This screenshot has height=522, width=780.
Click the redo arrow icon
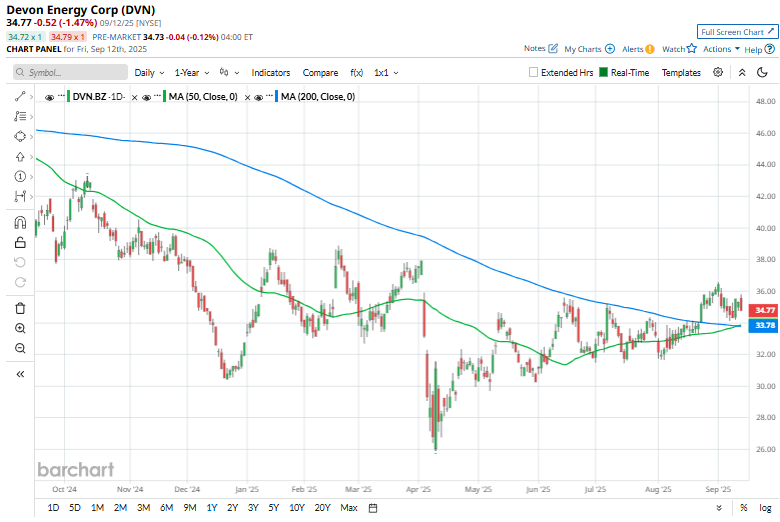tap(20, 282)
